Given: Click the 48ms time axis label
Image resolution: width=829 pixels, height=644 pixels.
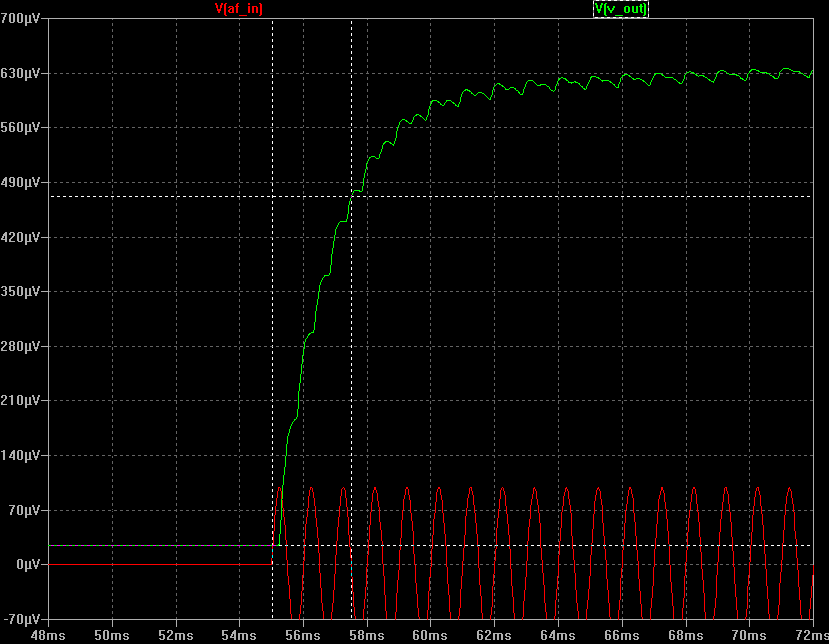Looking at the screenshot, I should 47,635.
